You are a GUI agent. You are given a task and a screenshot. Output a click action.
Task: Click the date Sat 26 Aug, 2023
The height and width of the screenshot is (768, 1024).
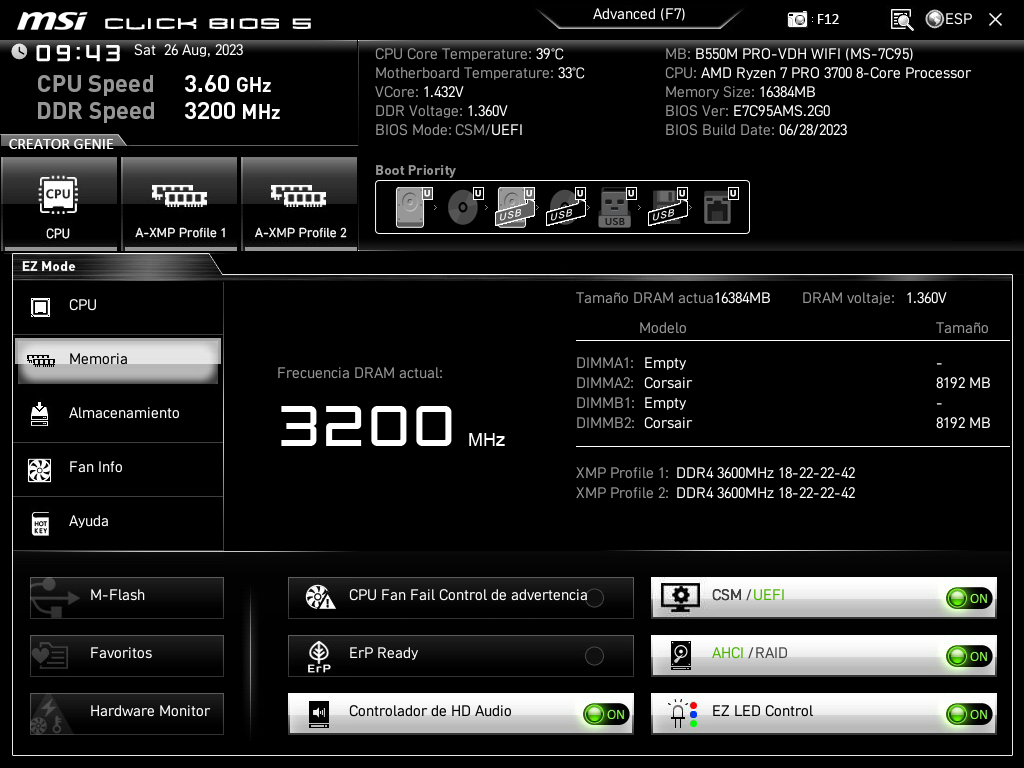[189, 50]
